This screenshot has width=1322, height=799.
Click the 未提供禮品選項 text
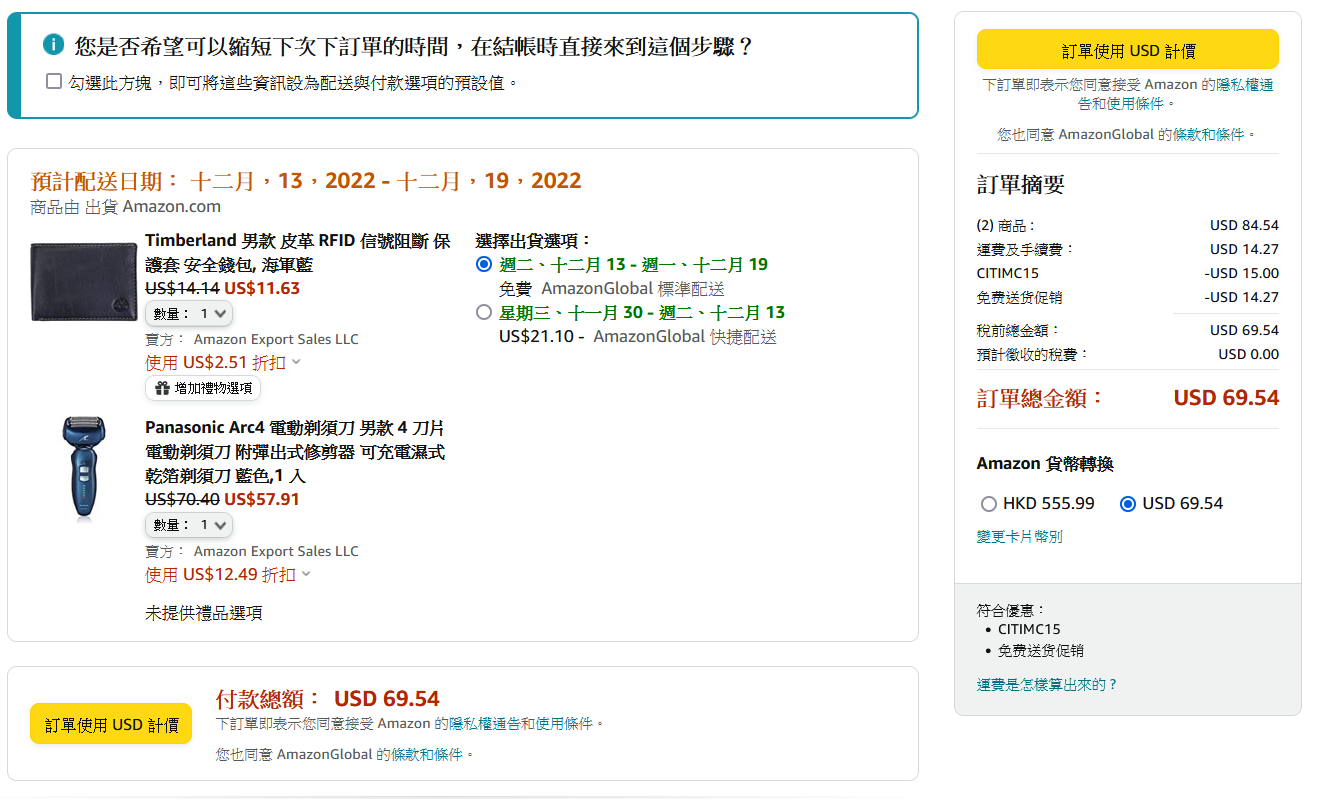coord(204,612)
